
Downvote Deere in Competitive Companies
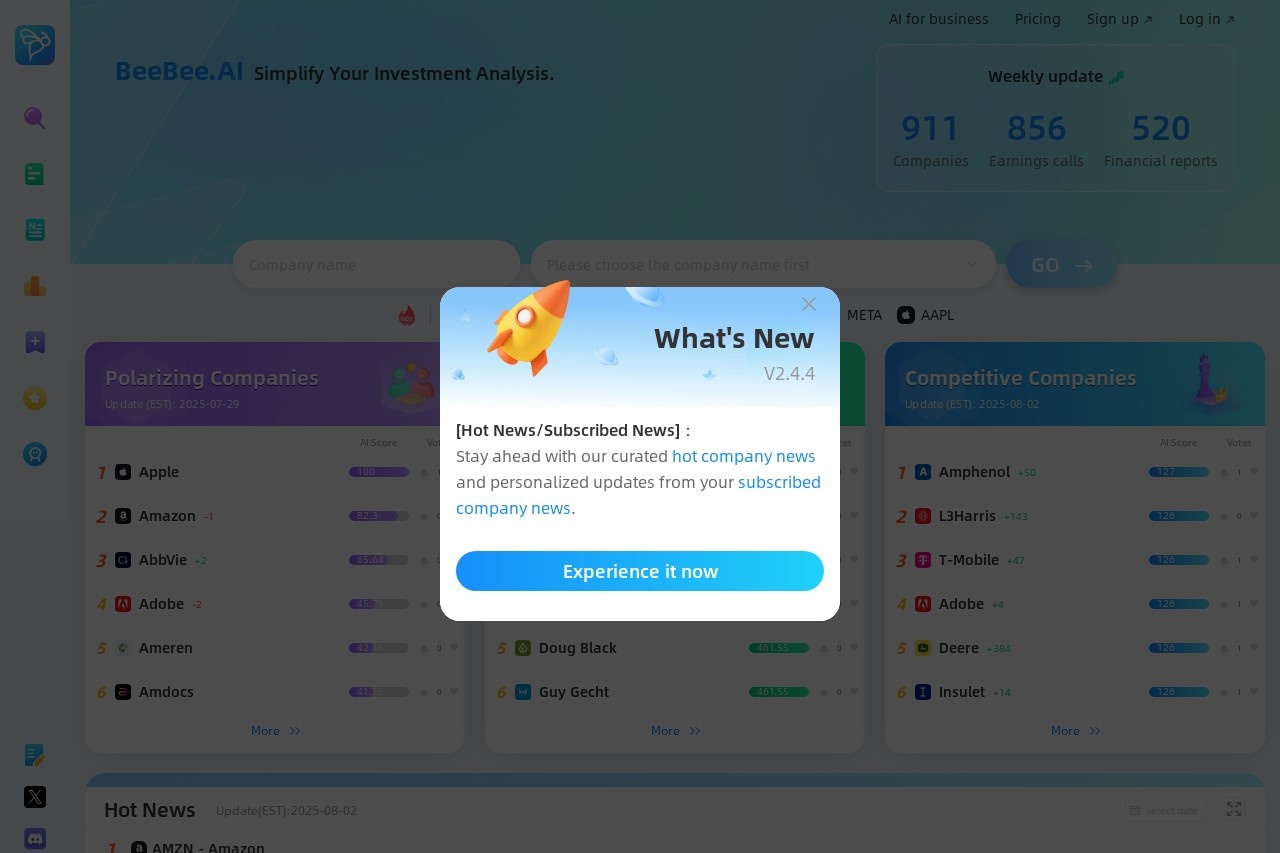point(1254,648)
